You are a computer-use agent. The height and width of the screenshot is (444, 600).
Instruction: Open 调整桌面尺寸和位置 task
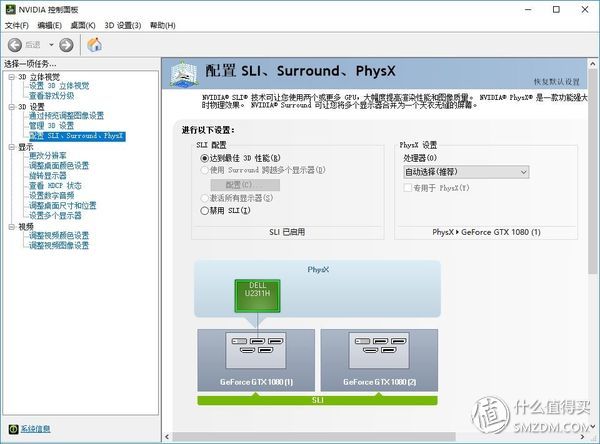point(62,206)
